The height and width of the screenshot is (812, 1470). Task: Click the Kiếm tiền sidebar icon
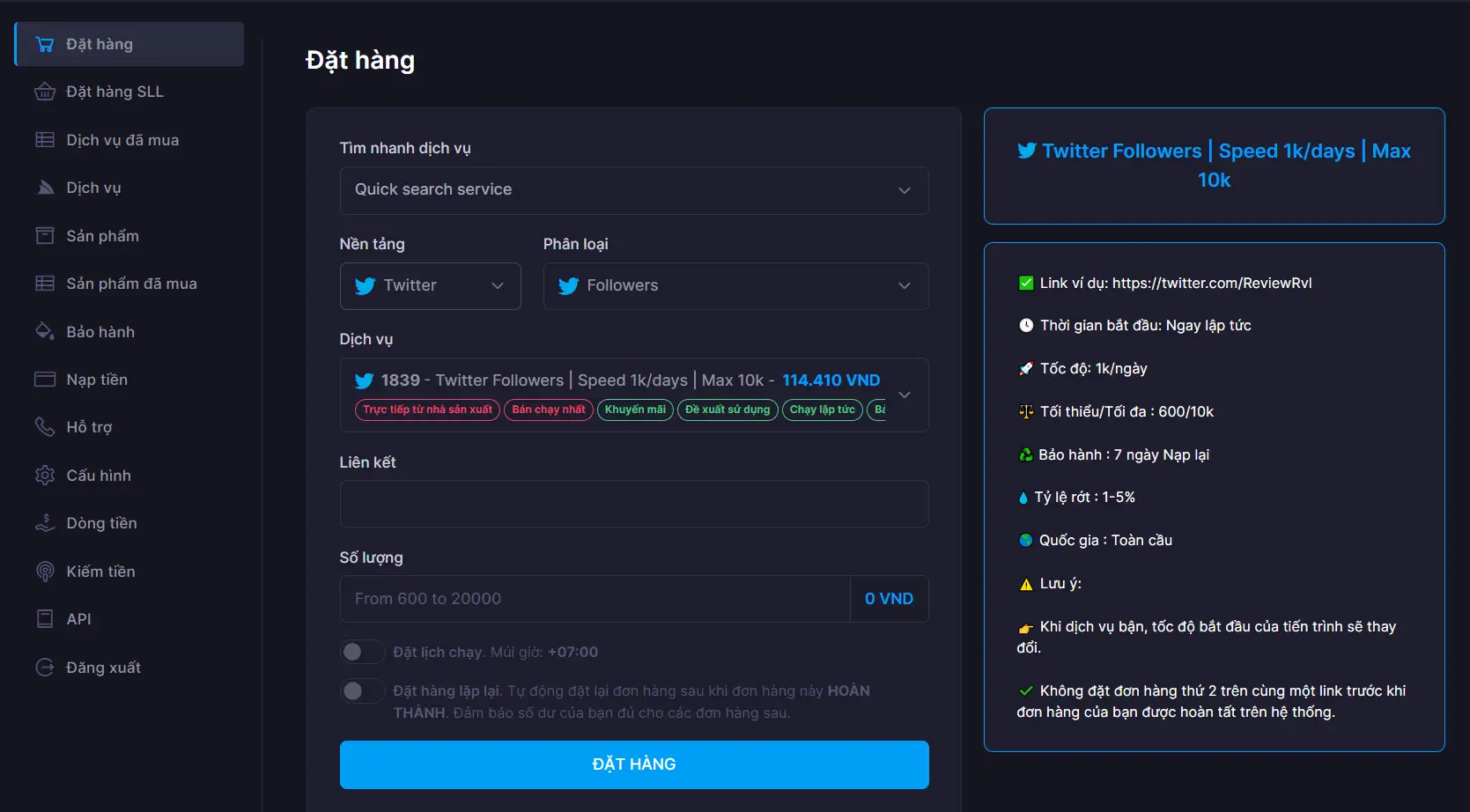click(x=44, y=572)
